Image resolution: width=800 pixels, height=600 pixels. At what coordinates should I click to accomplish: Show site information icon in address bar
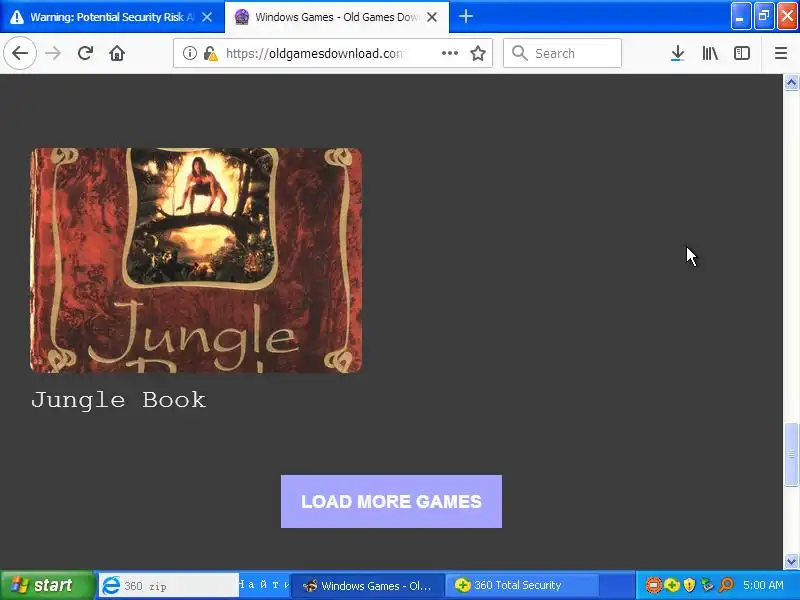point(189,53)
